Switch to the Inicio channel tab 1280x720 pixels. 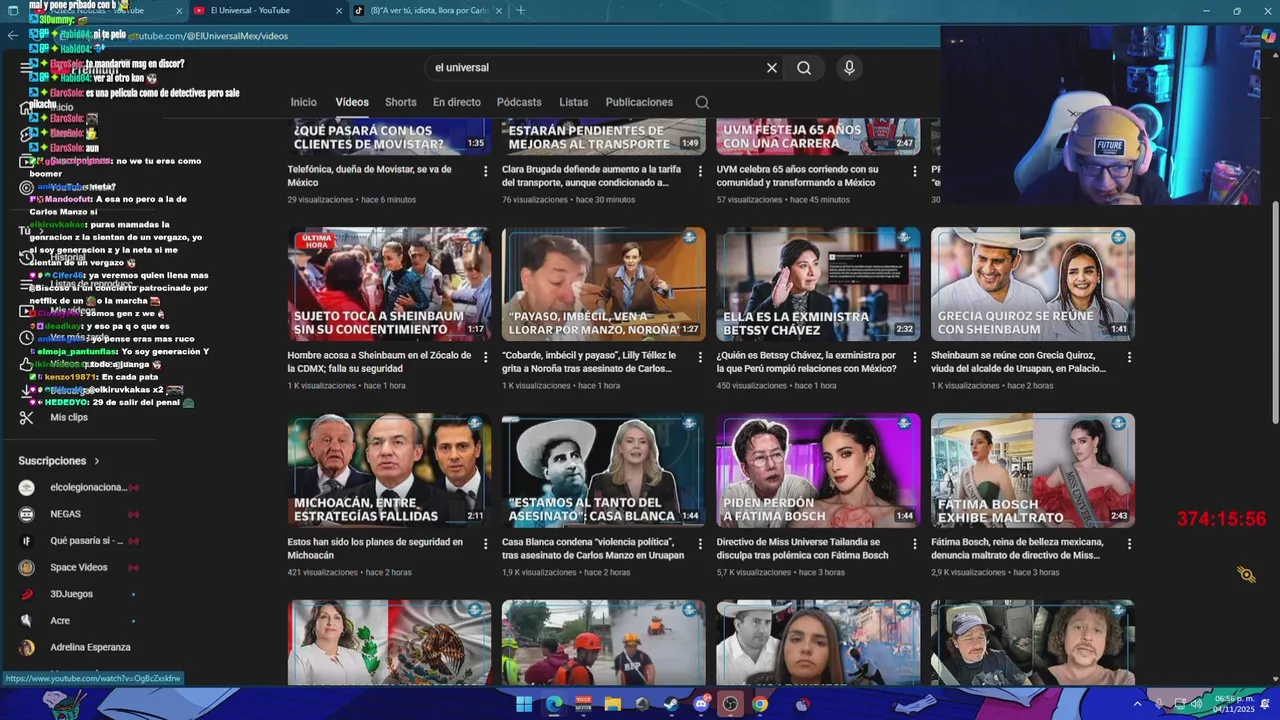(303, 102)
